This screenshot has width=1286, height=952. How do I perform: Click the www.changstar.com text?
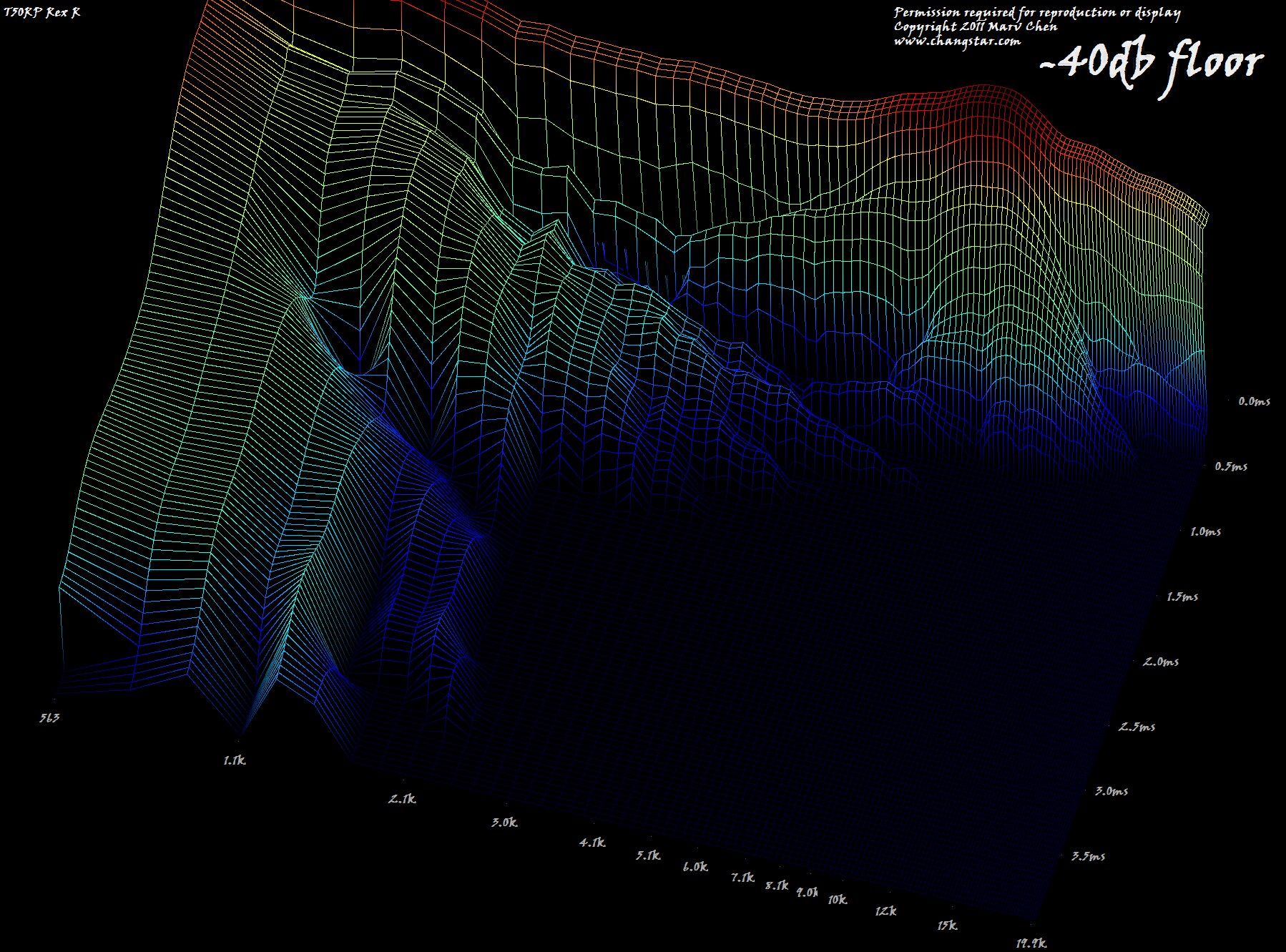point(957,41)
